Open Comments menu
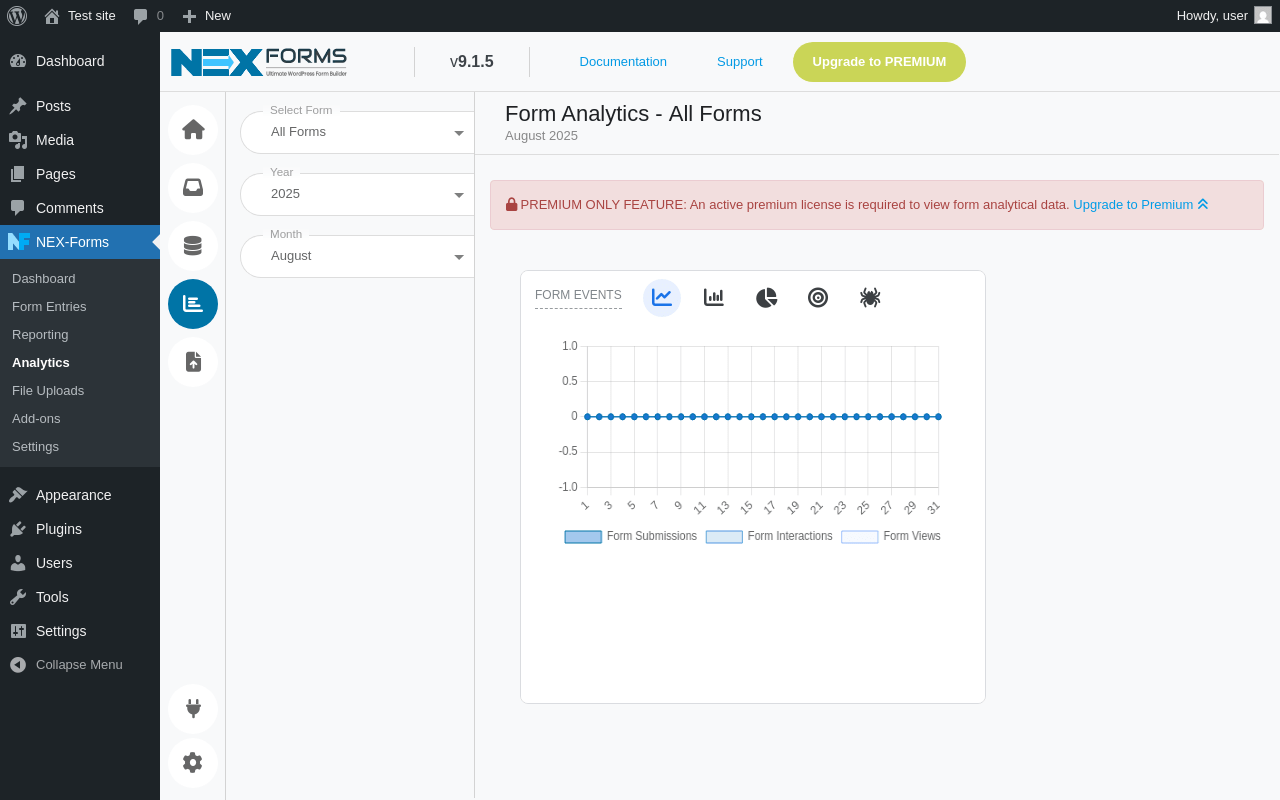 tap(80, 208)
